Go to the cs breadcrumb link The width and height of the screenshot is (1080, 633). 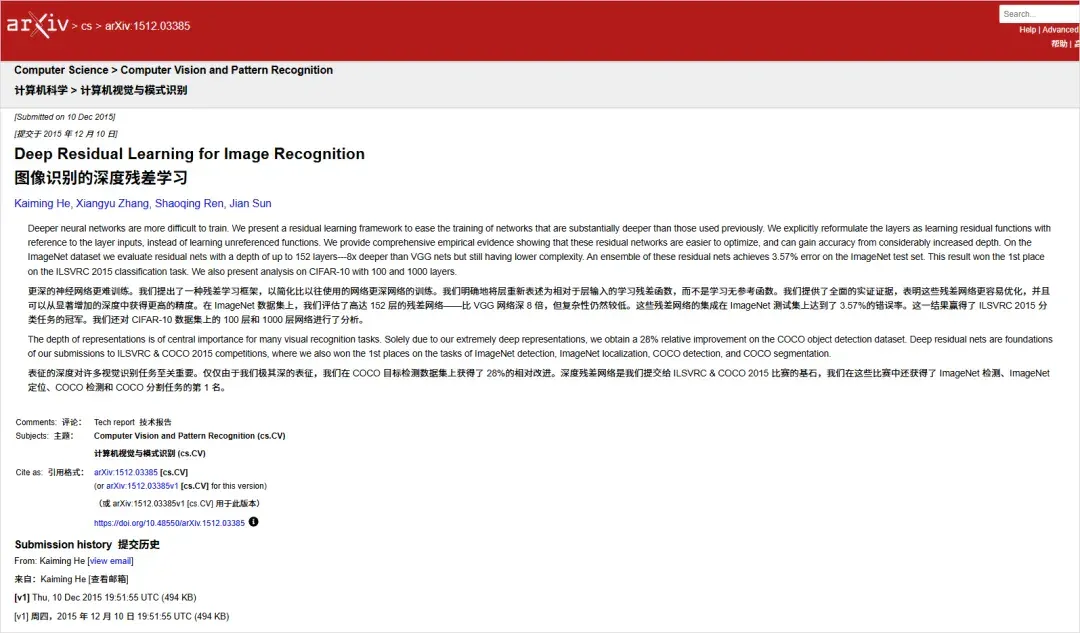(x=86, y=26)
